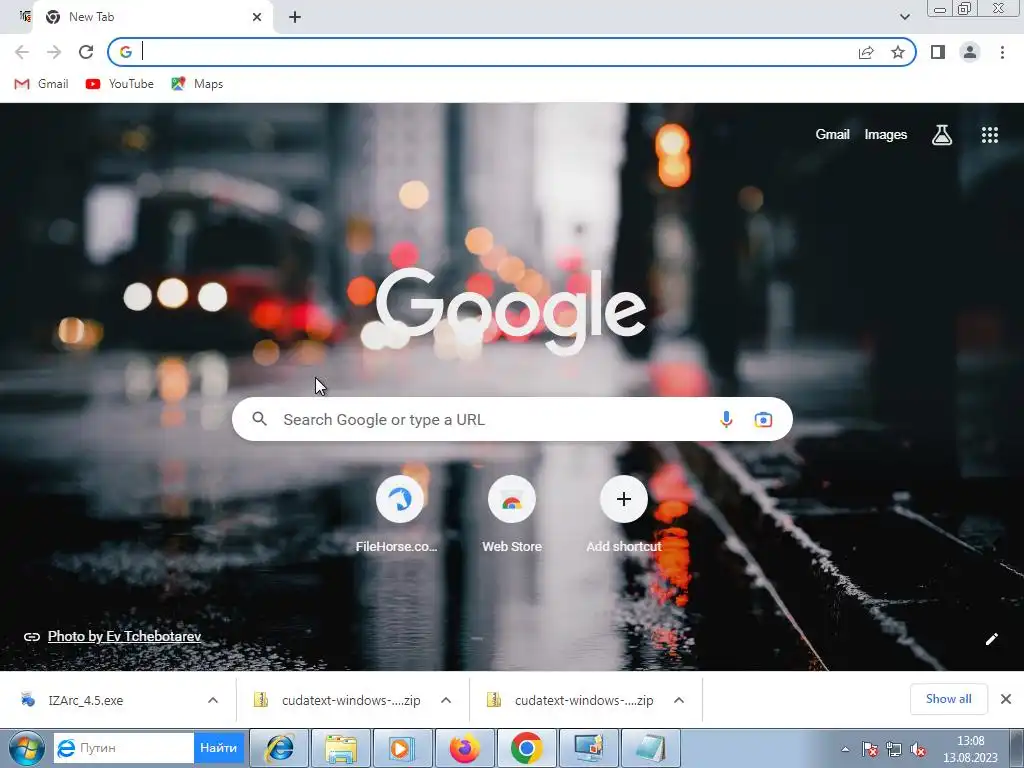
Task: Open the network status tray icon
Action: pyautogui.click(x=893, y=749)
